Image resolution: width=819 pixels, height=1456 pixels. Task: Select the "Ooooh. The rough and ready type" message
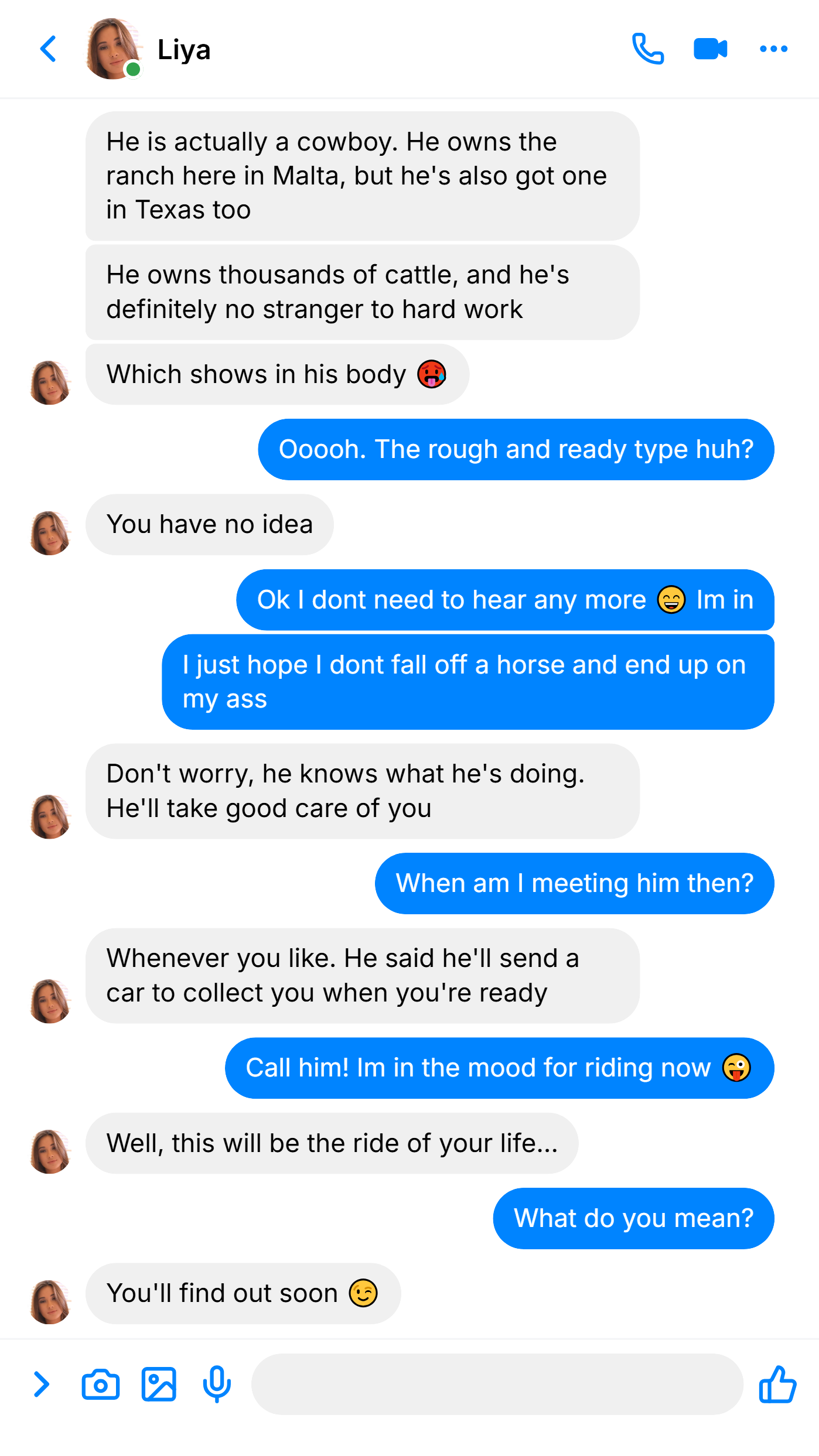coord(516,449)
